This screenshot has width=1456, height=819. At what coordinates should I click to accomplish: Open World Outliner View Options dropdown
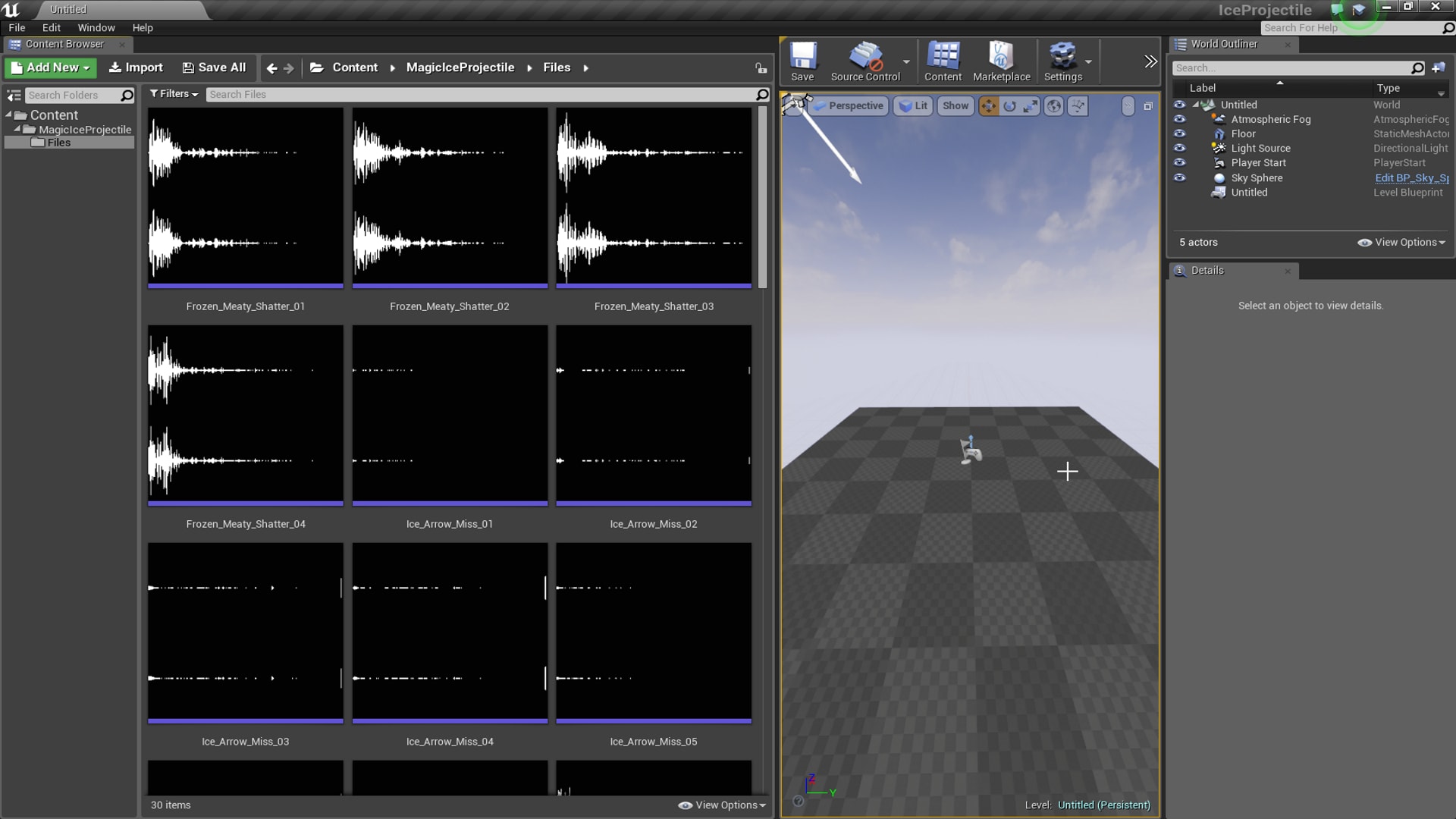(x=1401, y=243)
